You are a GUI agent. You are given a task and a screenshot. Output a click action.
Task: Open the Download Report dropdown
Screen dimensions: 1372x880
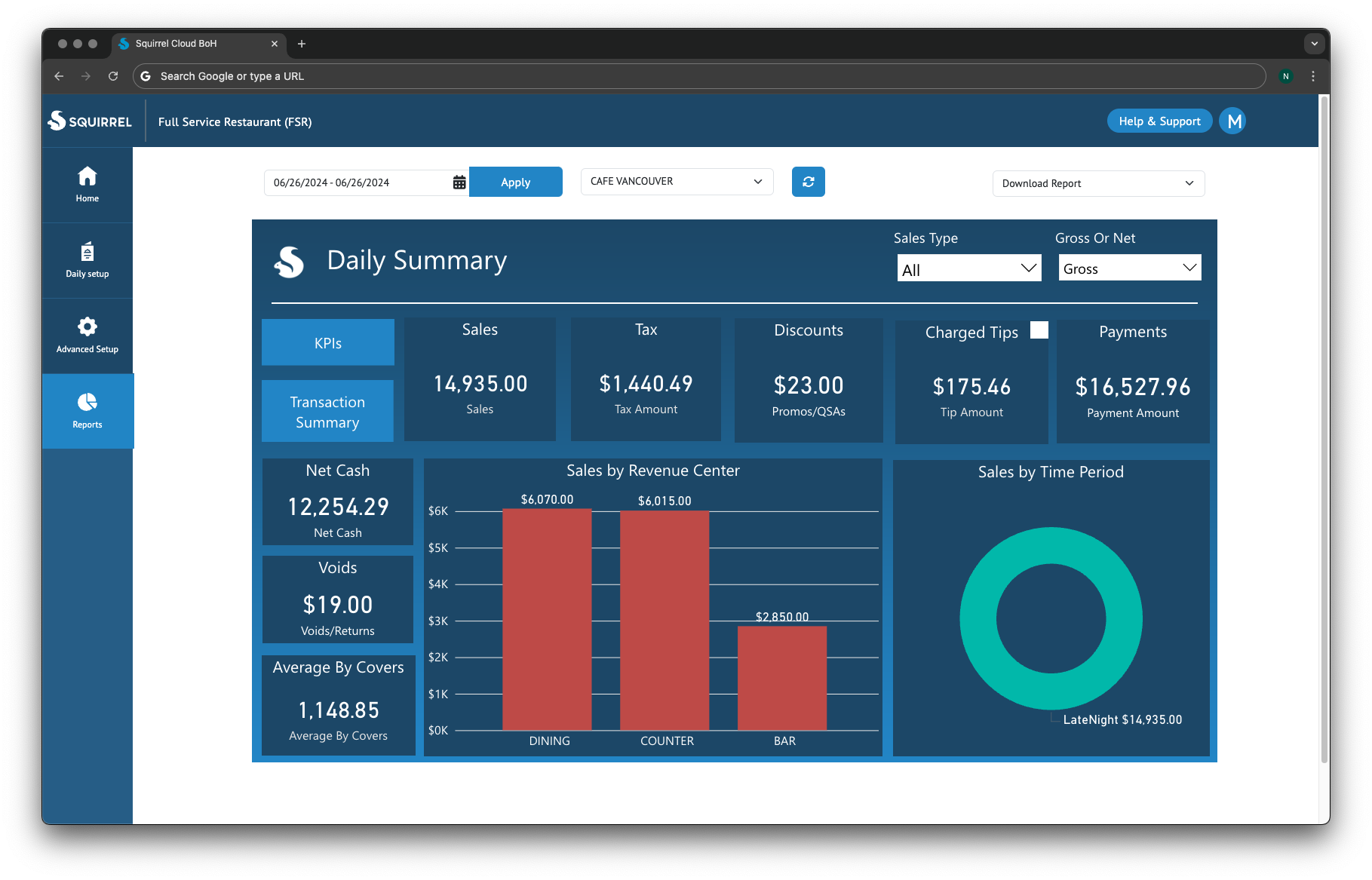coord(1097,183)
